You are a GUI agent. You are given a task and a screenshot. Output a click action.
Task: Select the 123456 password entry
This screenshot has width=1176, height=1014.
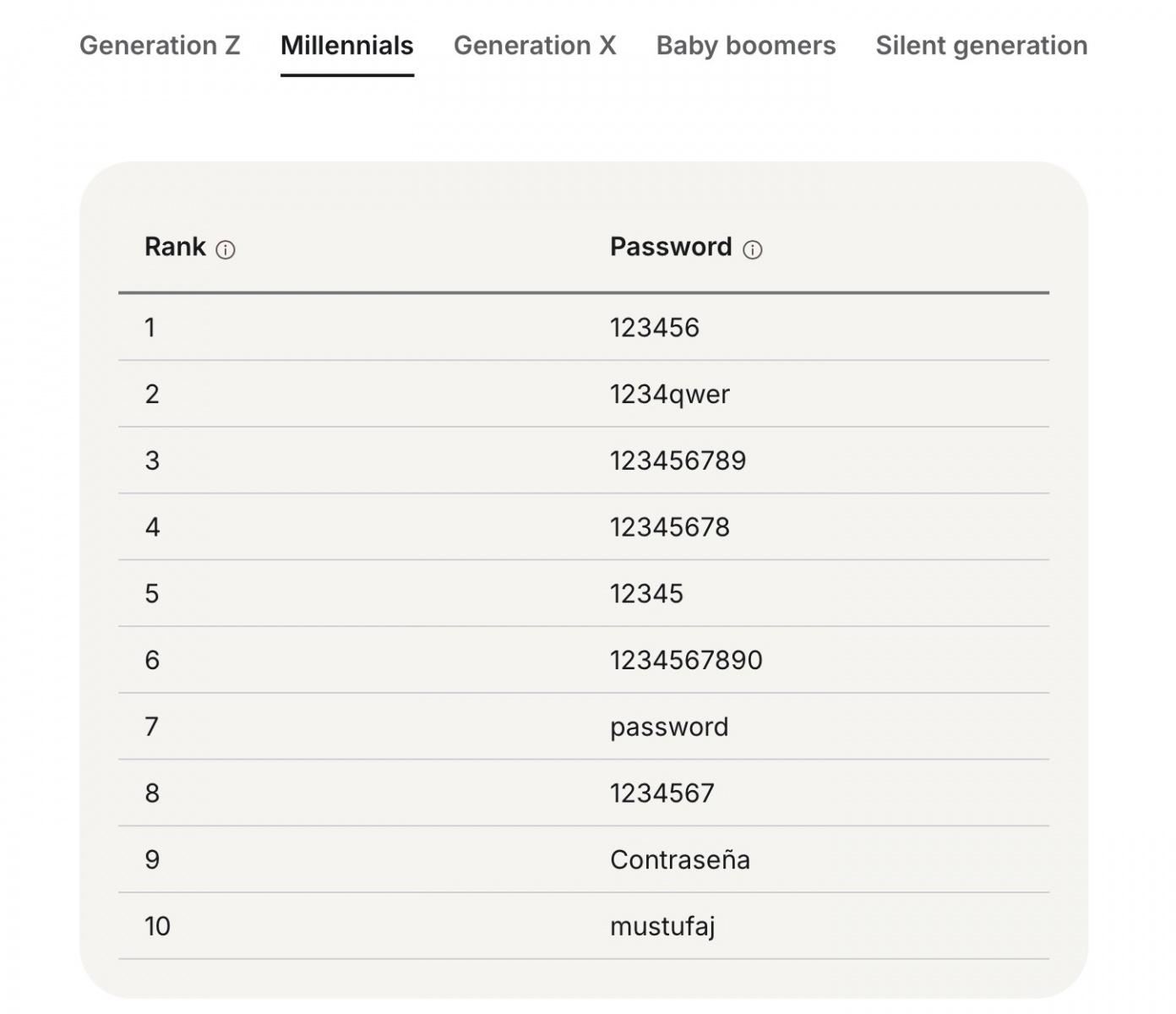655,328
